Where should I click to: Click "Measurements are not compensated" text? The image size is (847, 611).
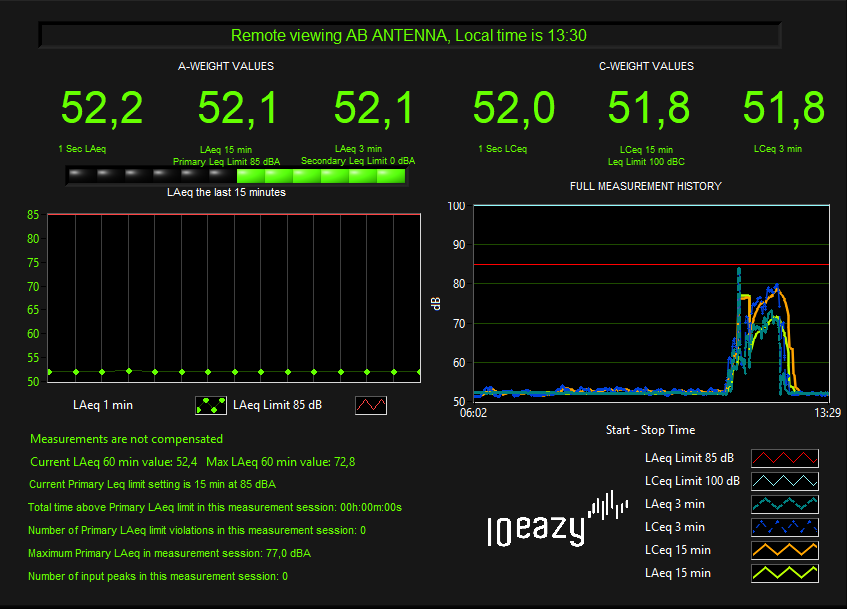pyautogui.click(x=127, y=439)
